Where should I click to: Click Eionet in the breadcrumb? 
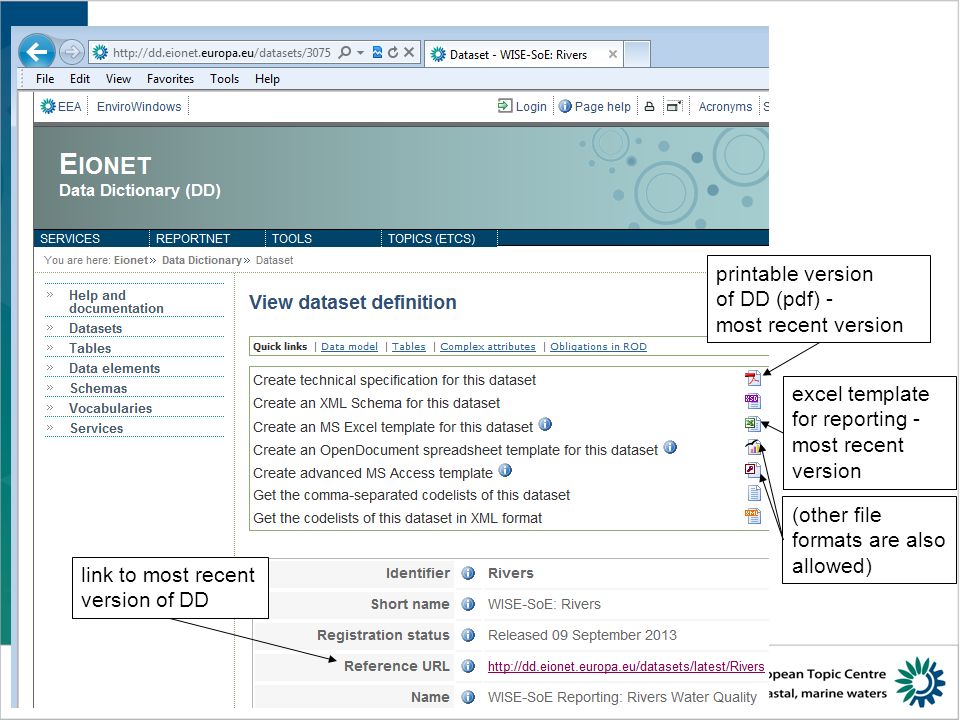[x=130, y=260]
